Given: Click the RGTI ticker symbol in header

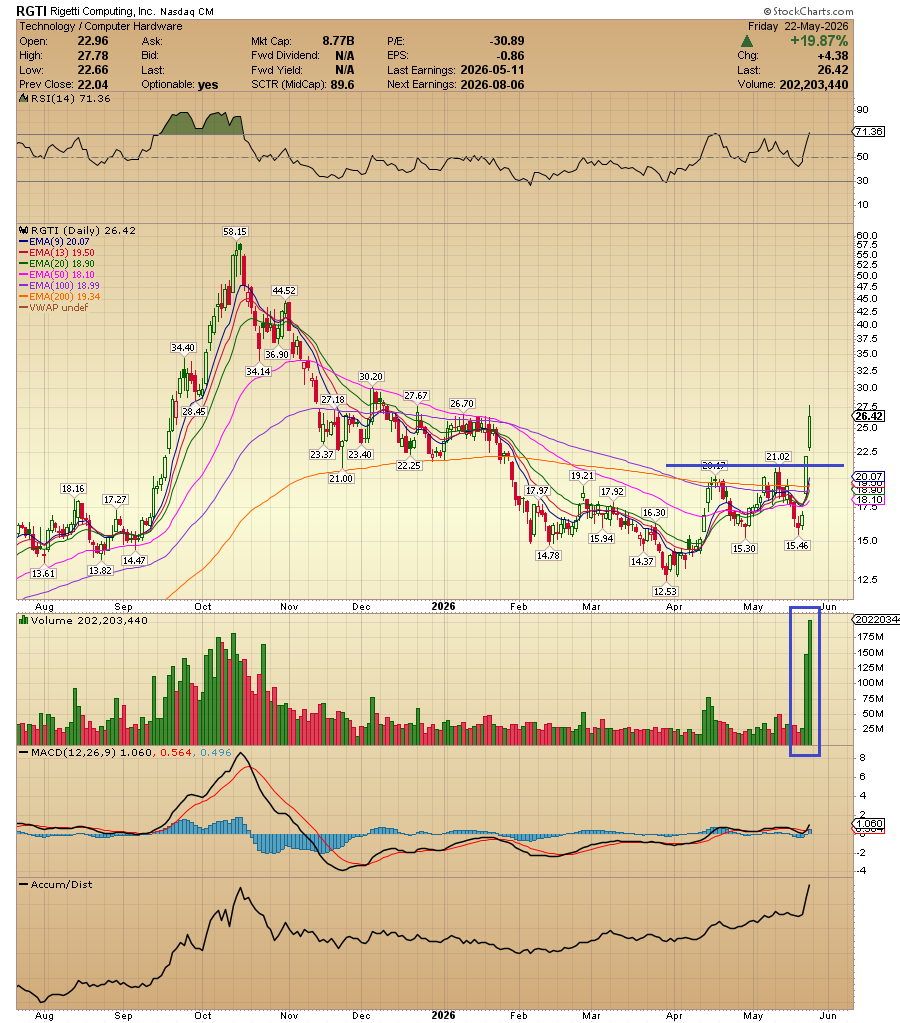Looking at the screenshot, I should (x=31, y=11).
